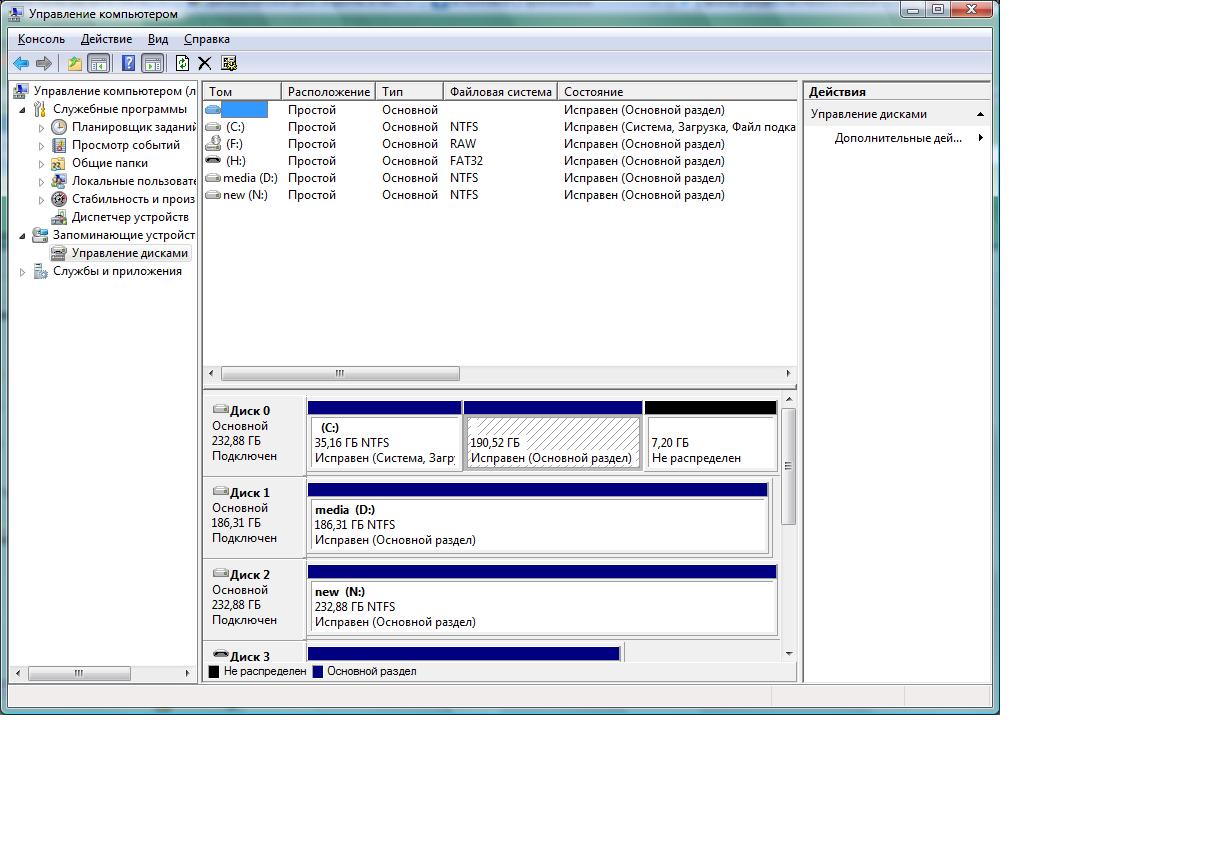Click the Службы и приложения icon

41,271
